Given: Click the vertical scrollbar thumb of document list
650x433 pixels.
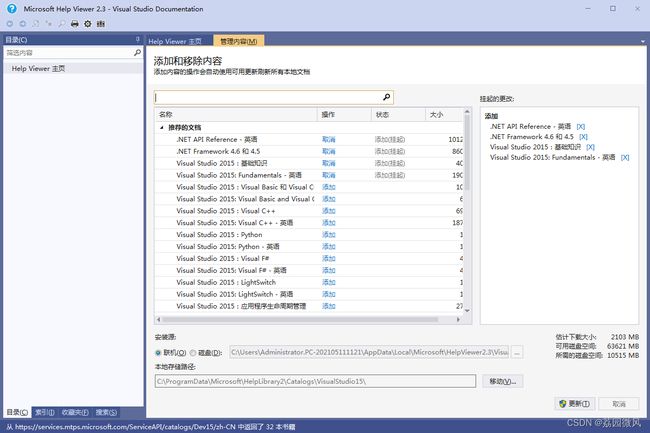Looking at the screenshot, I should click(467, 152).
